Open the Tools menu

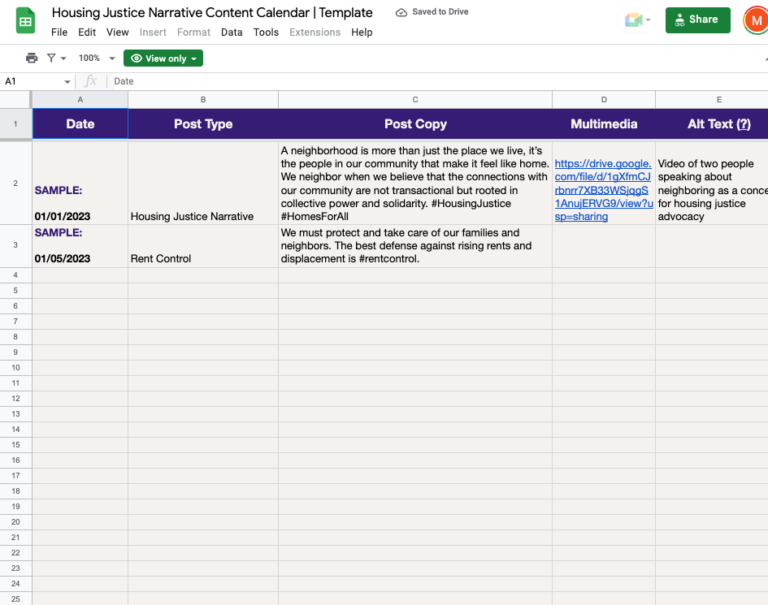click(x=266, y=32)
